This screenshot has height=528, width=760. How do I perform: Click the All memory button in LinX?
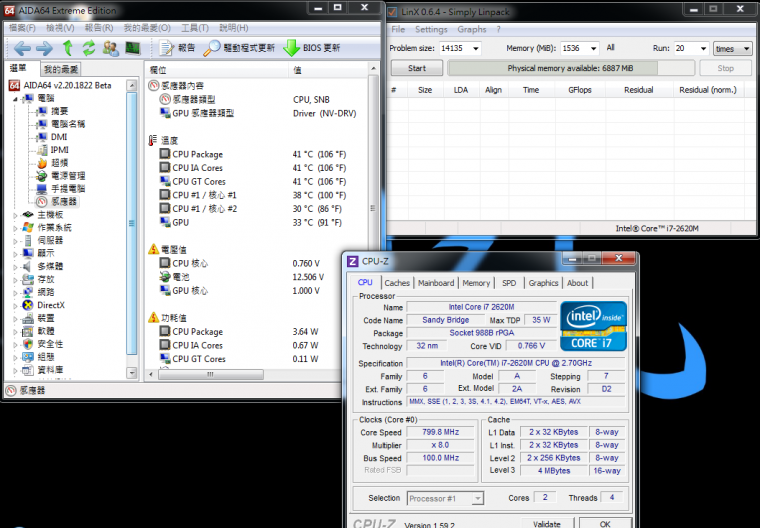610,48
